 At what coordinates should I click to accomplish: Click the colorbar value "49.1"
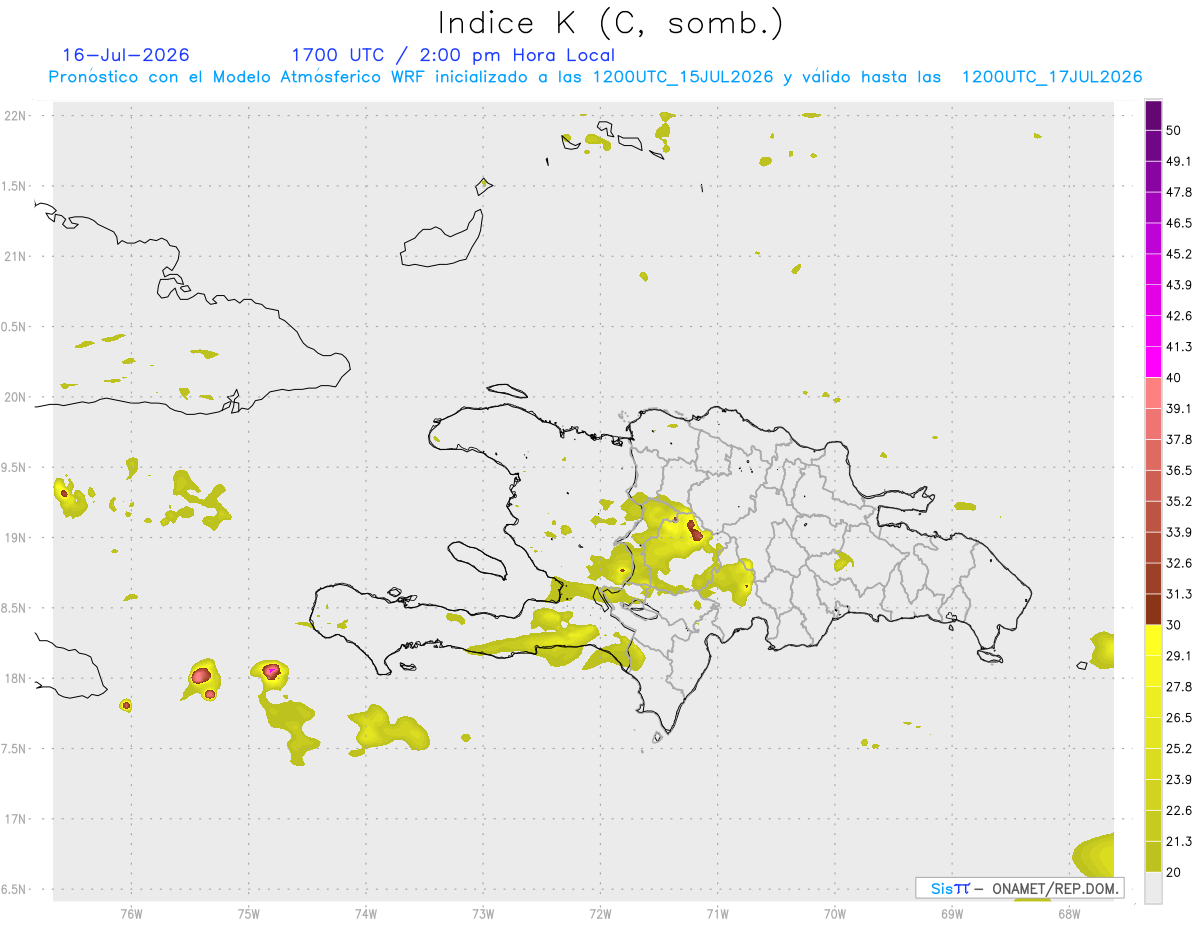click(1179, 161)
